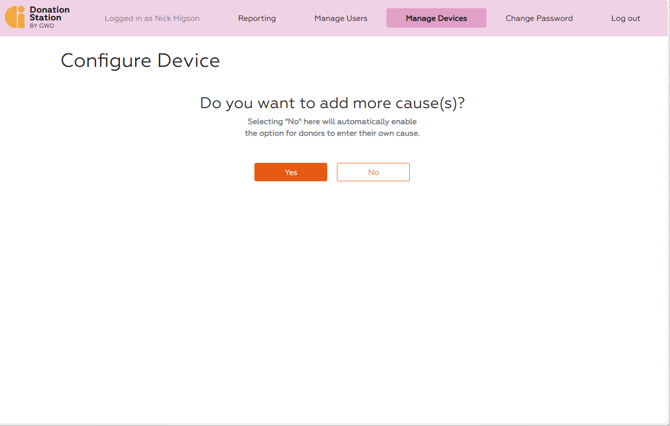Click the empty white area below the Yes button
The image size is (670, 426).
pyautogui.click(x=290, y=260)
